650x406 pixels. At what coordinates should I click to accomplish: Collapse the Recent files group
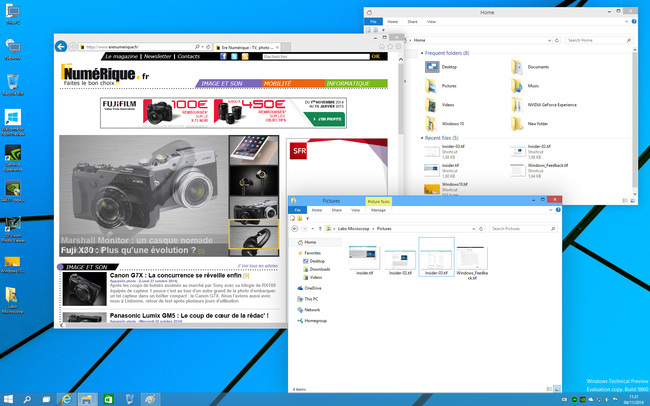pyautogui.click(x=422, y=138)
